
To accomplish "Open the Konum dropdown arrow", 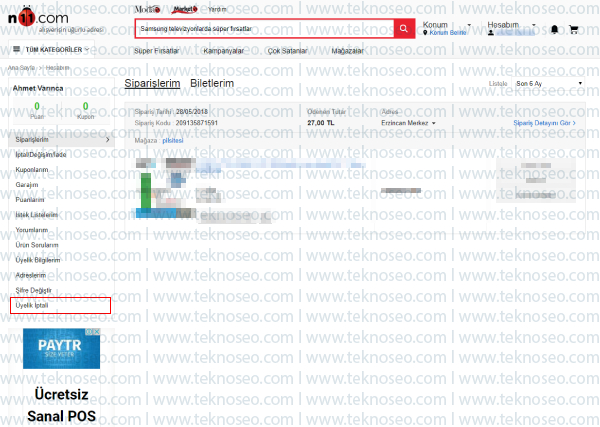I will (469, 25).
